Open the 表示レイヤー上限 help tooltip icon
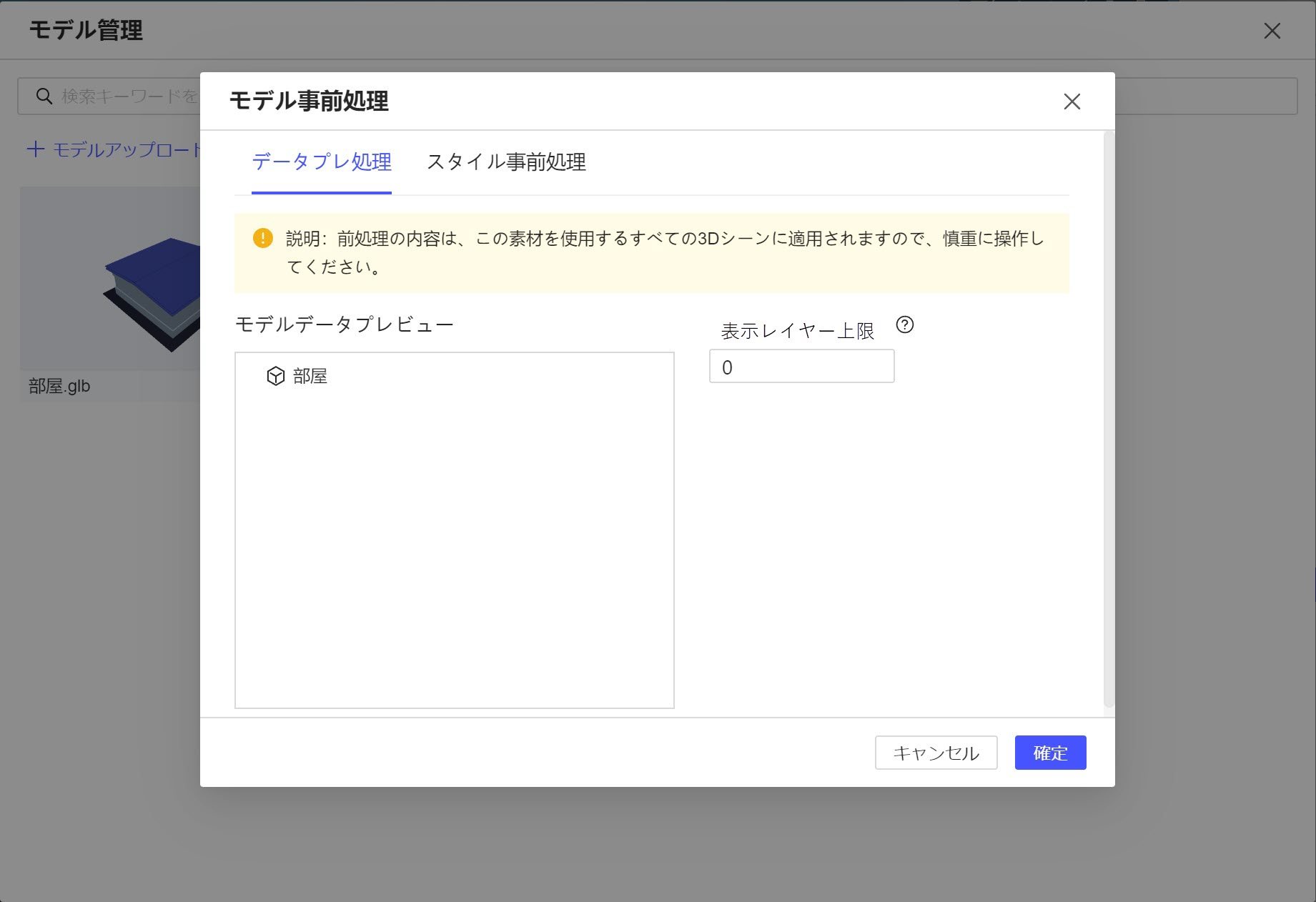 pyautogui.click(x=905, y=326)
